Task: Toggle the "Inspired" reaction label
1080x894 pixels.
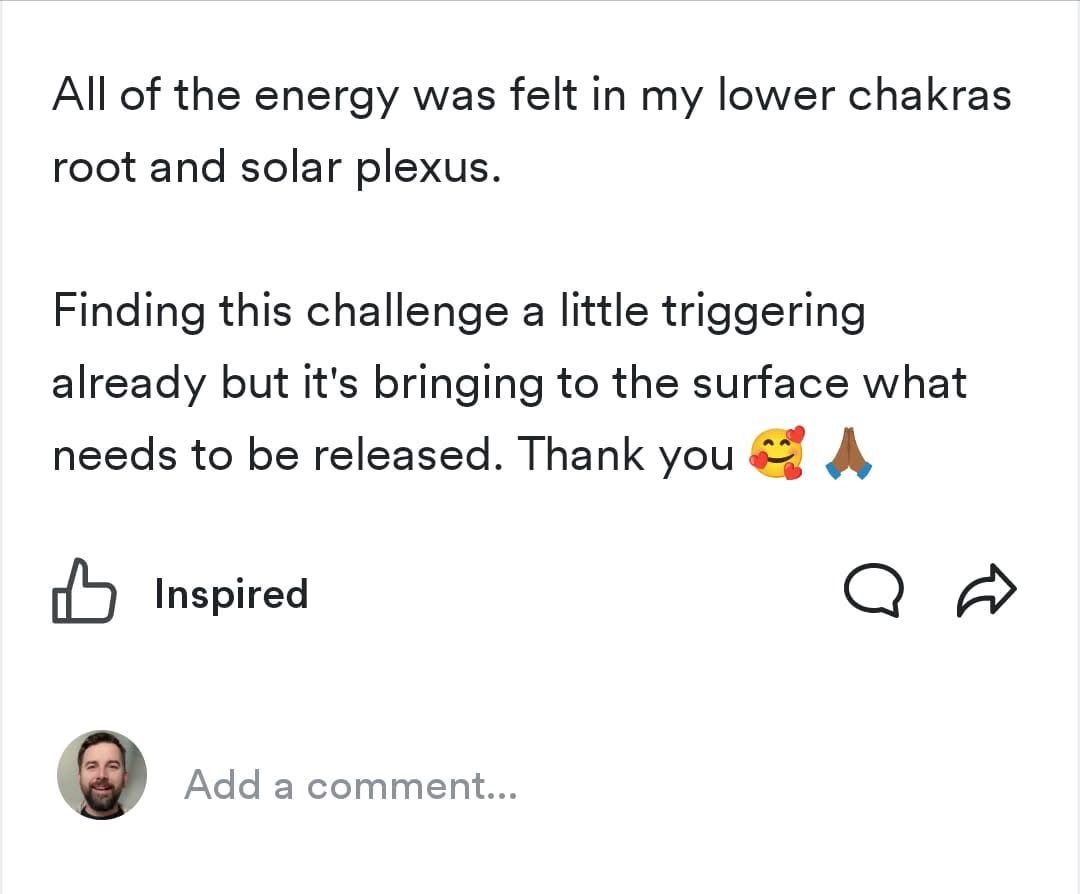Action: (231, 594)
